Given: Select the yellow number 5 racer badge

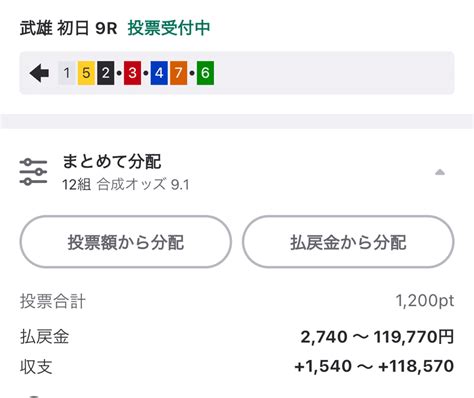Looking at the screenshot, I should tap(86, 73).
